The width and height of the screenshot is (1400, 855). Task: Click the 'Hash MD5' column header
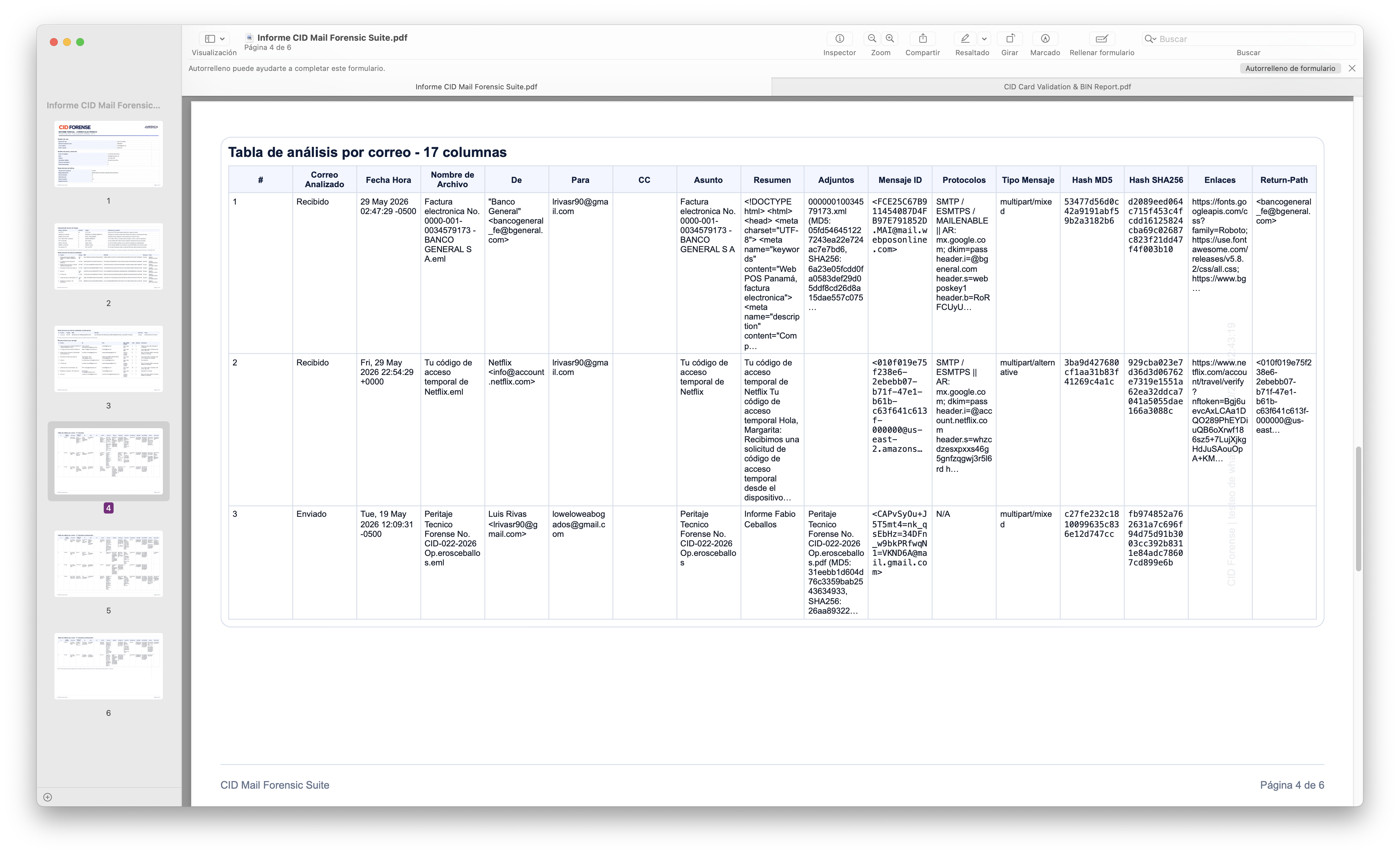(x=1092, y=180)
